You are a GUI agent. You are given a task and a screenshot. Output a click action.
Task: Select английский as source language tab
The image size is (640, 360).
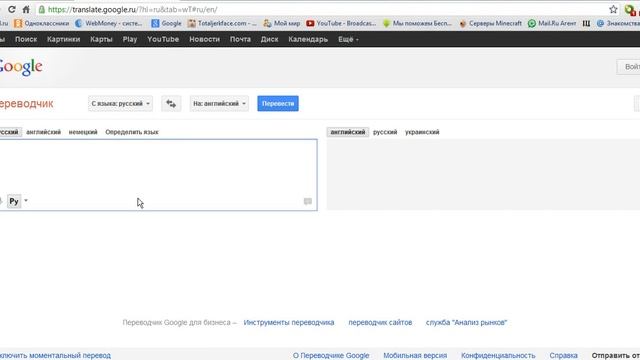point(43,132)
